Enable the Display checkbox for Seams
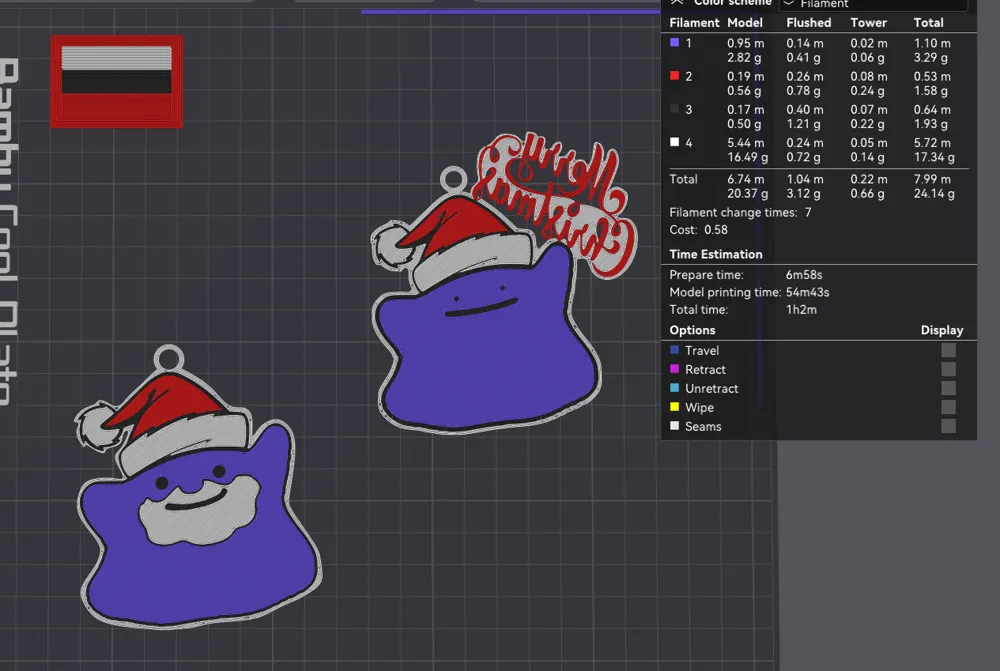1000x671 pixels. [947, 426]
